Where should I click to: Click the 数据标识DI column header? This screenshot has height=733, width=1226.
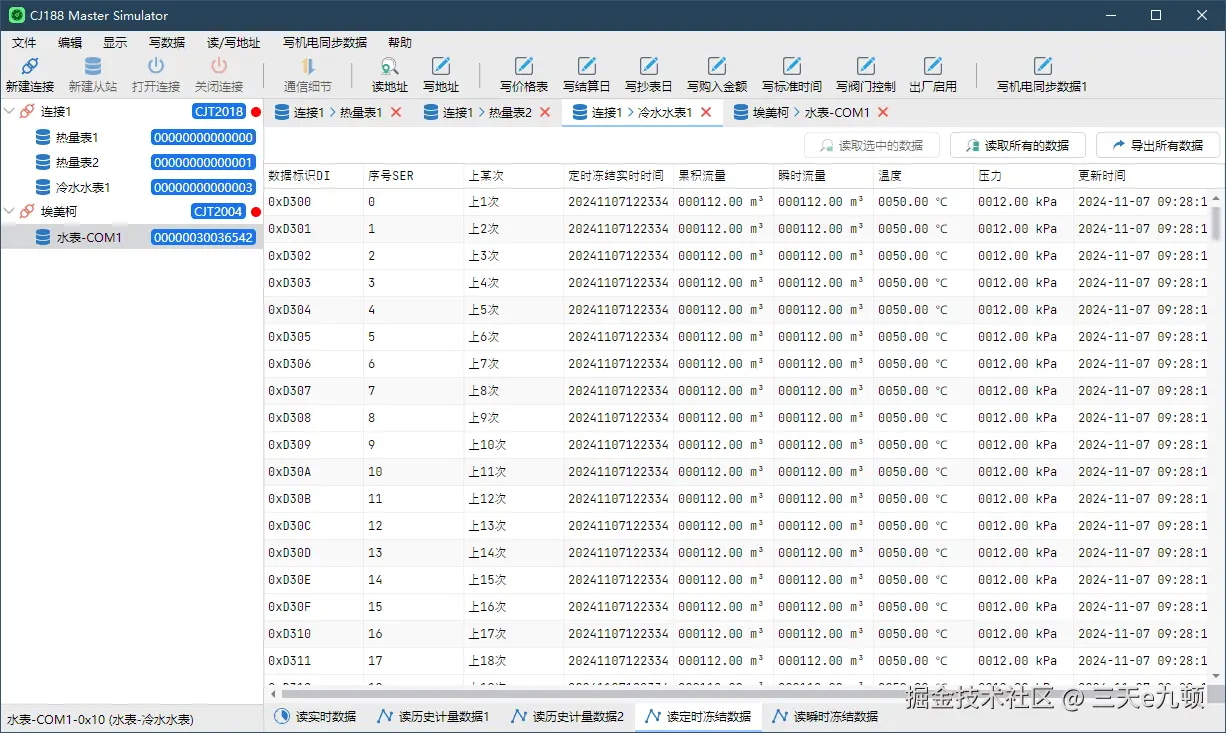[314, 176]
